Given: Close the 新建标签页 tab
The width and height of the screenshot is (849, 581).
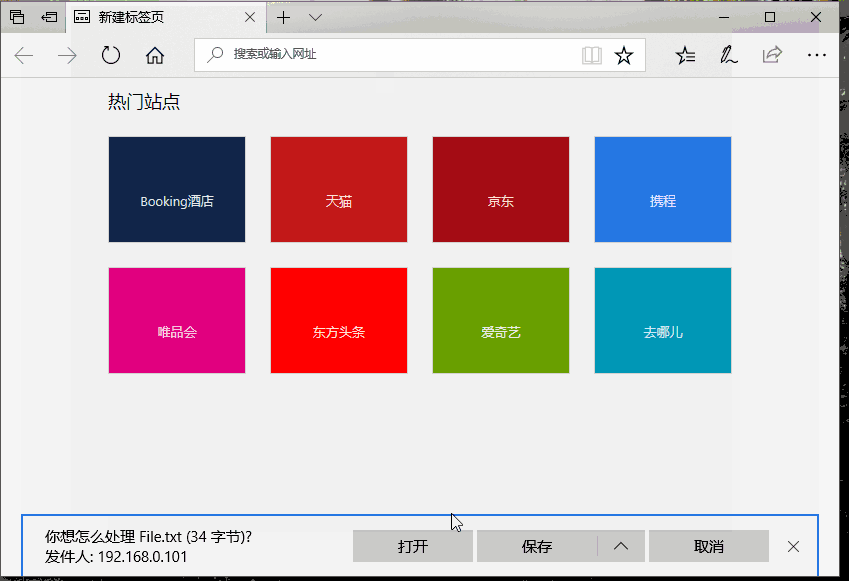Looking at the screenshot, I should tap(250, 17).
